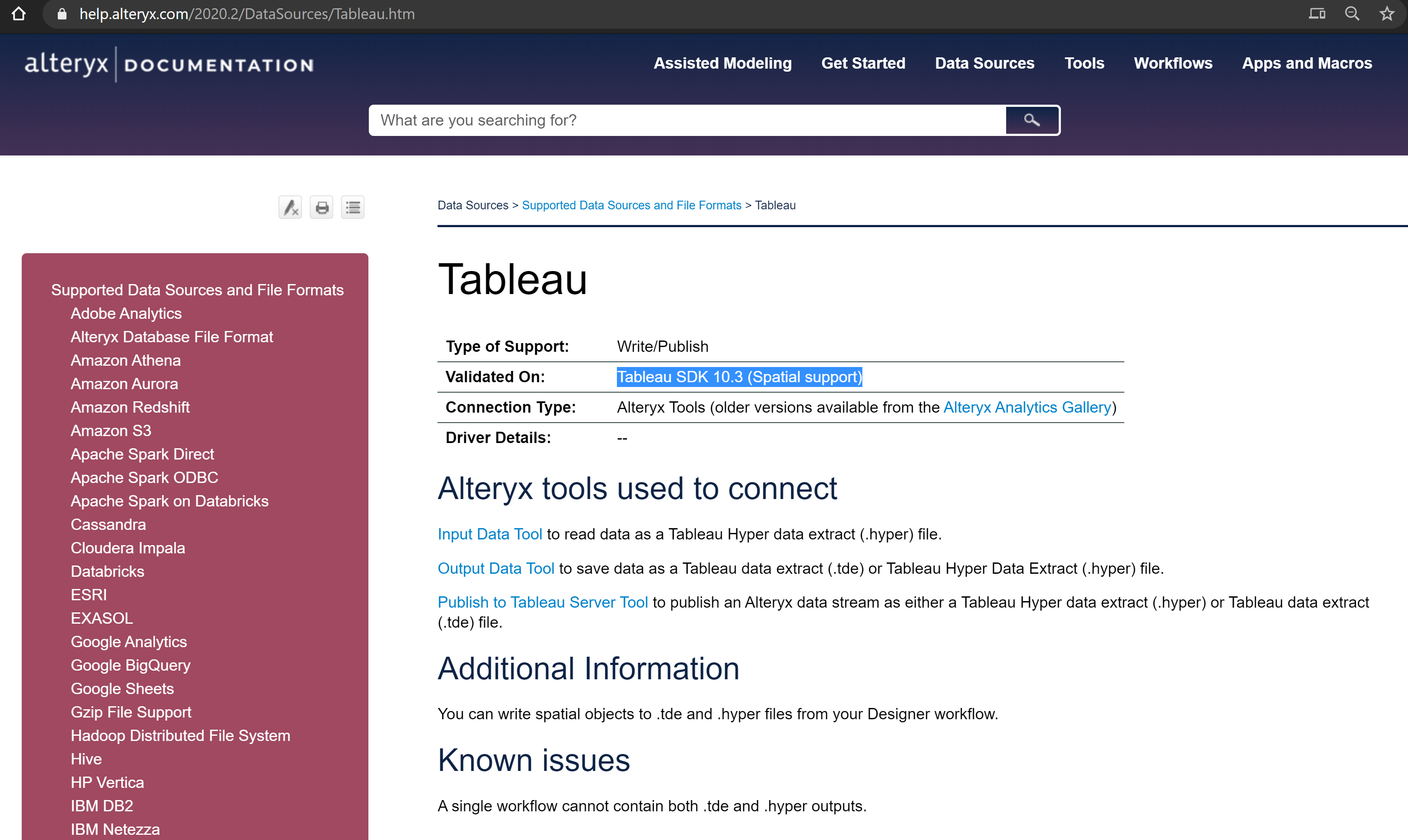Open Supported Data Sources and File Formats breadcrumb
Screen dimensions: 1408x840
(631, 205)
